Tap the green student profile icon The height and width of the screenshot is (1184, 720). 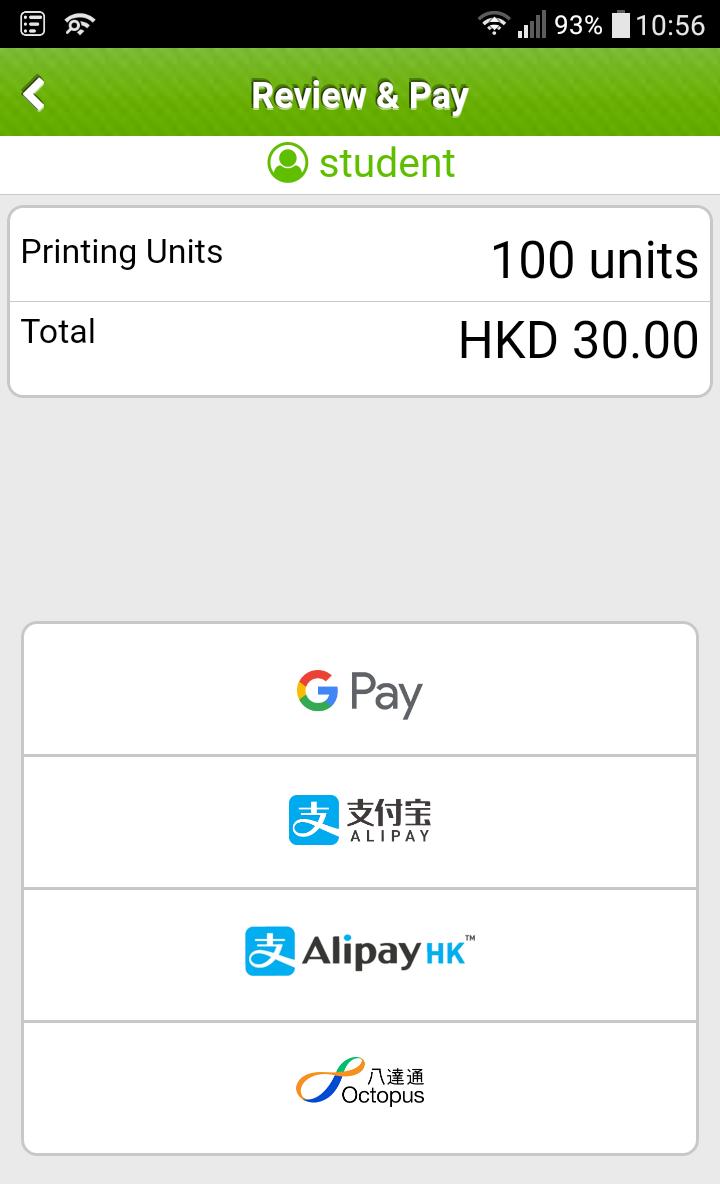pos(288,162)
